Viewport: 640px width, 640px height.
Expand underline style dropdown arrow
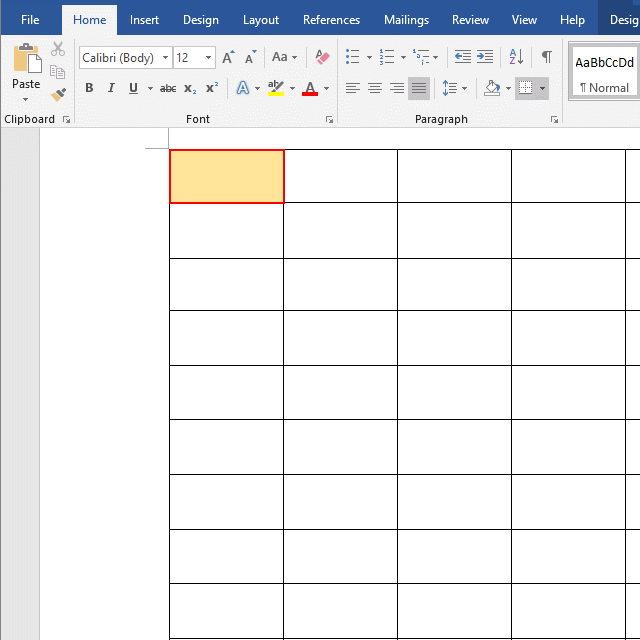click(150, 88)
